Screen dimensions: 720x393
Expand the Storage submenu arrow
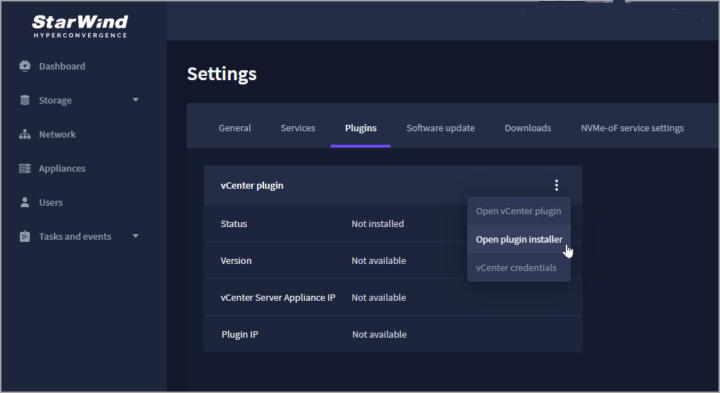[135, 100]
